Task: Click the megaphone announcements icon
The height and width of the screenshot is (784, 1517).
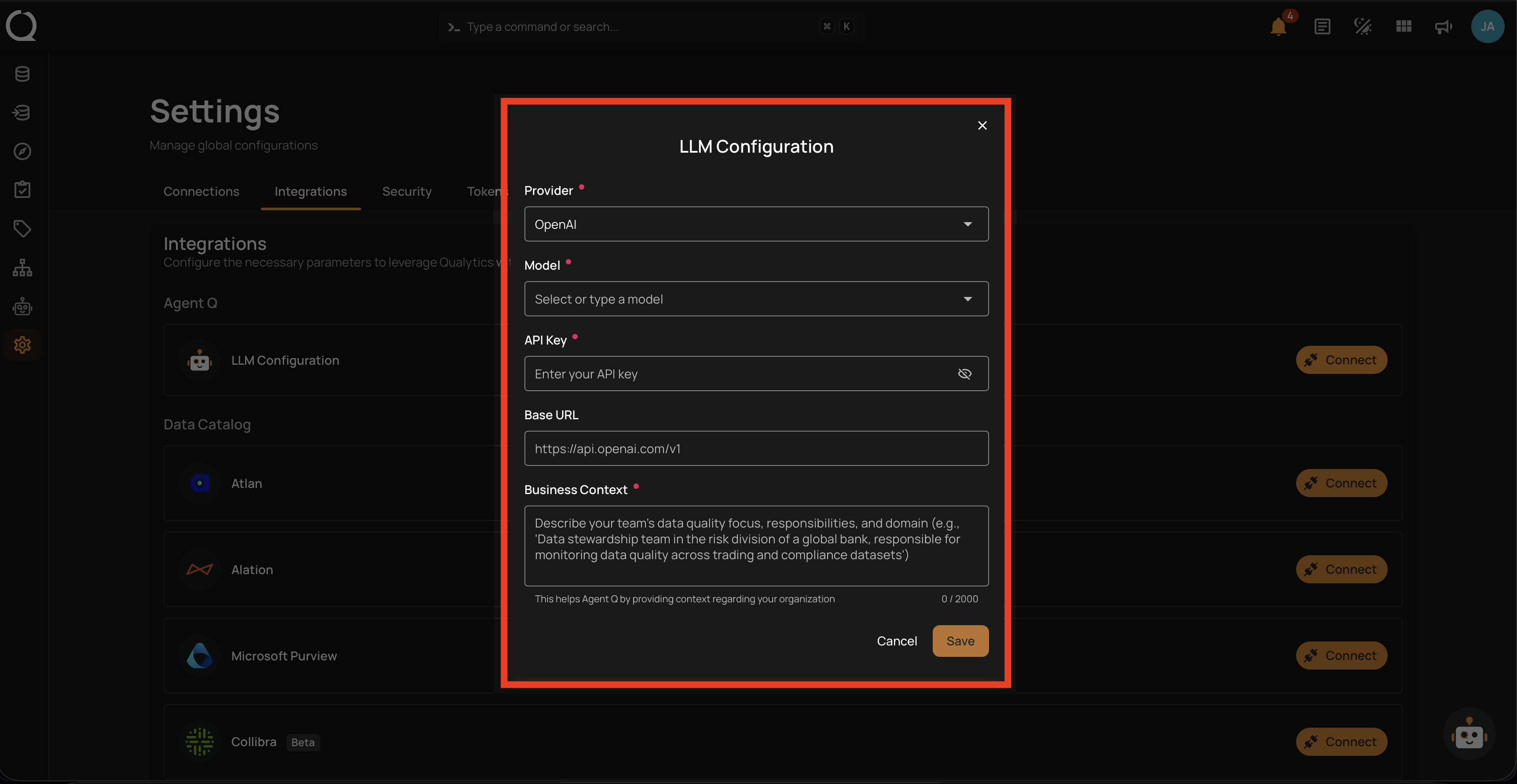Action: (x=1444, y=26)
